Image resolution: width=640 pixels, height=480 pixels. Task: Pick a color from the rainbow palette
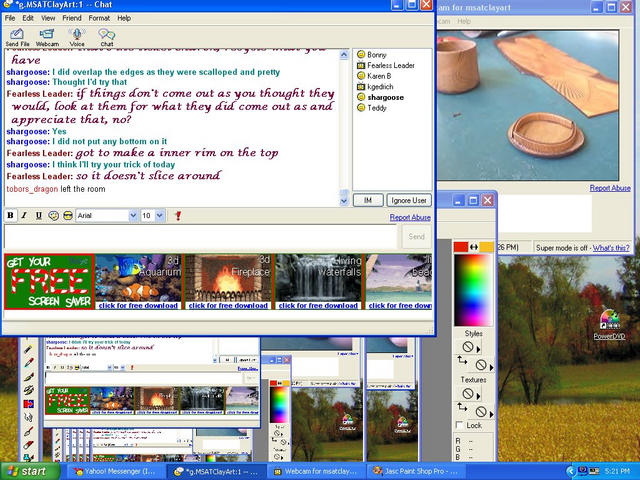[473, 290]
